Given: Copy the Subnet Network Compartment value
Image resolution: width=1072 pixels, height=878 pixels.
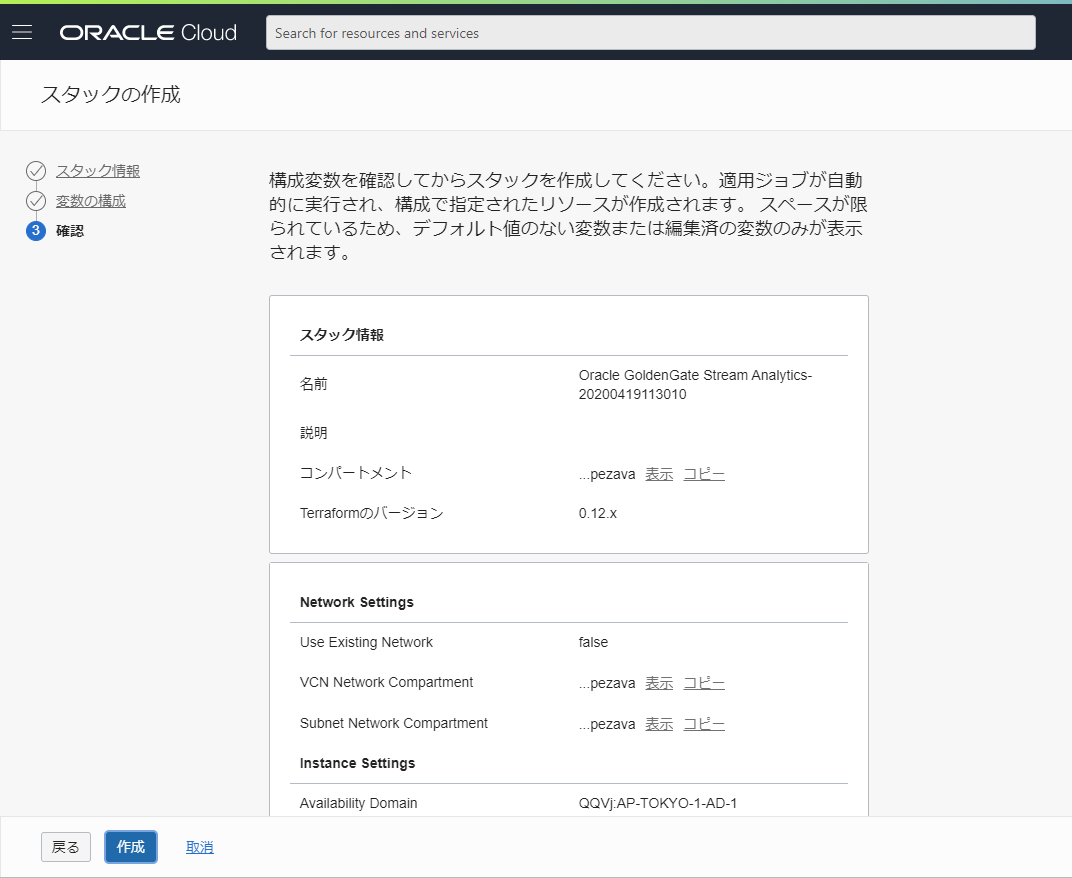Looking at the screenshot, I should [703, 723].
